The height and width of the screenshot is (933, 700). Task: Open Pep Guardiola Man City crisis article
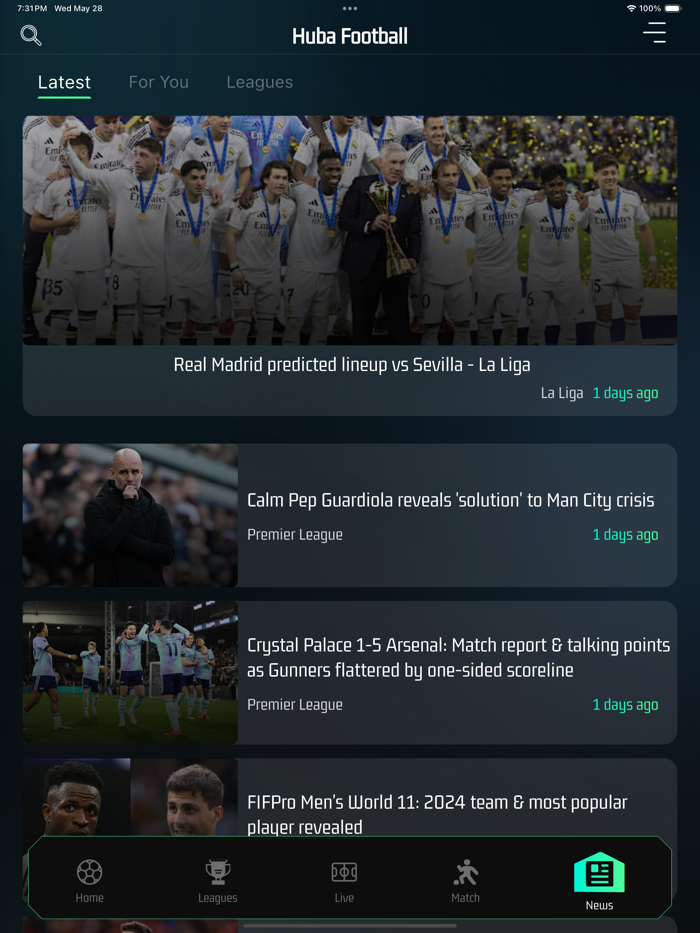(x=451, y=500)
